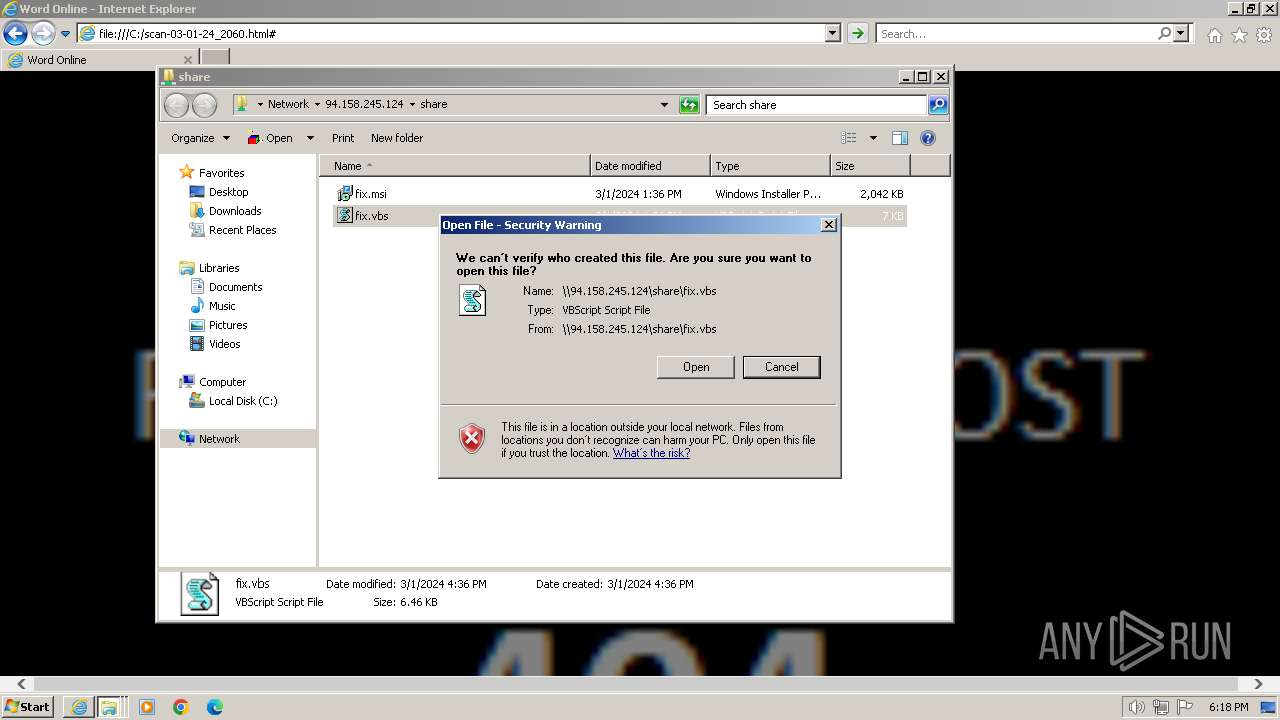Select fix.msi file icon
This screenshot has height=720, width=1280.
click(345, 194)
